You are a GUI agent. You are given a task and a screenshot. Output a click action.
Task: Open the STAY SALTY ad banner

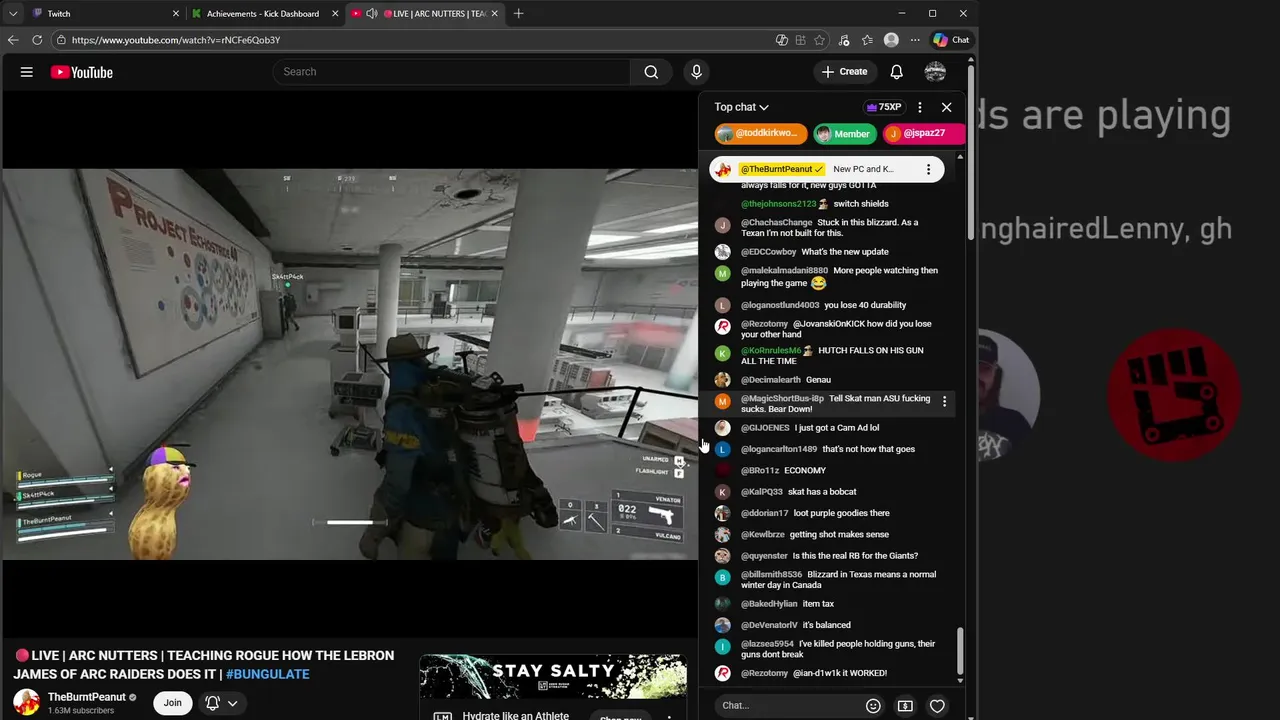pyautogui.click(x=553, y=676)
